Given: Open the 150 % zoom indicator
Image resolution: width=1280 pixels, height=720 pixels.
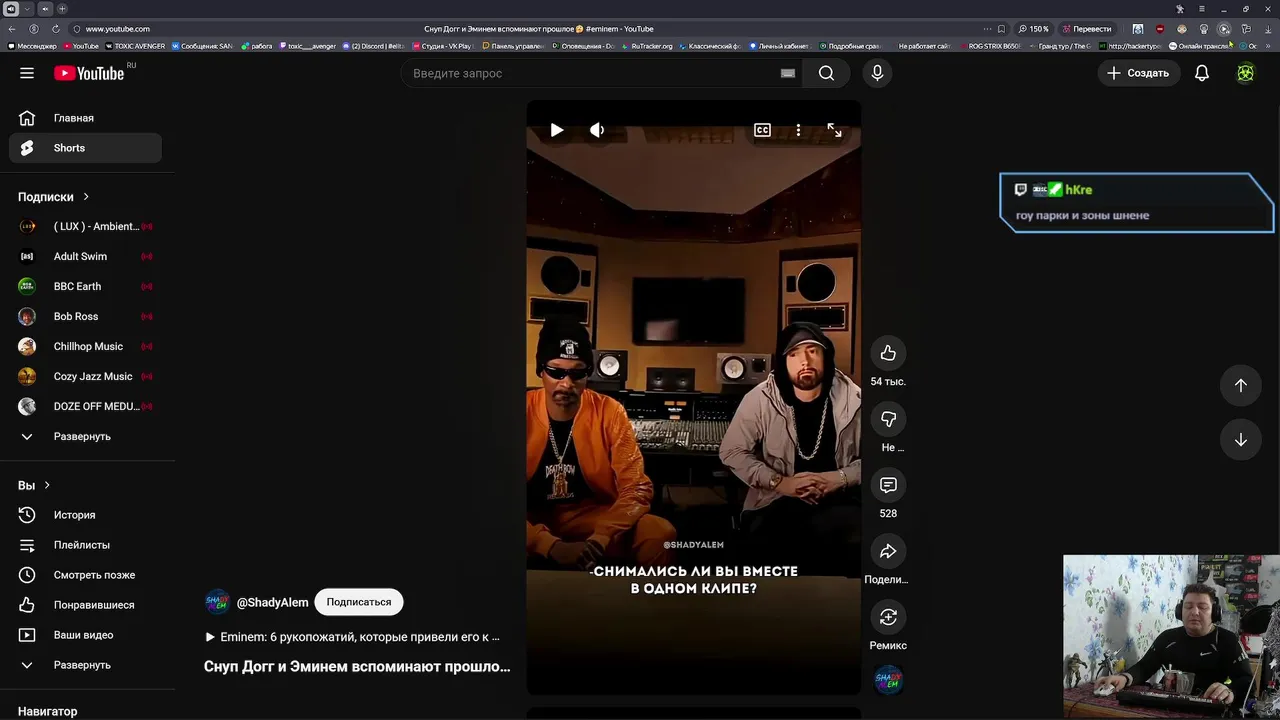Looking at the screenshot, I should 1034,29.
